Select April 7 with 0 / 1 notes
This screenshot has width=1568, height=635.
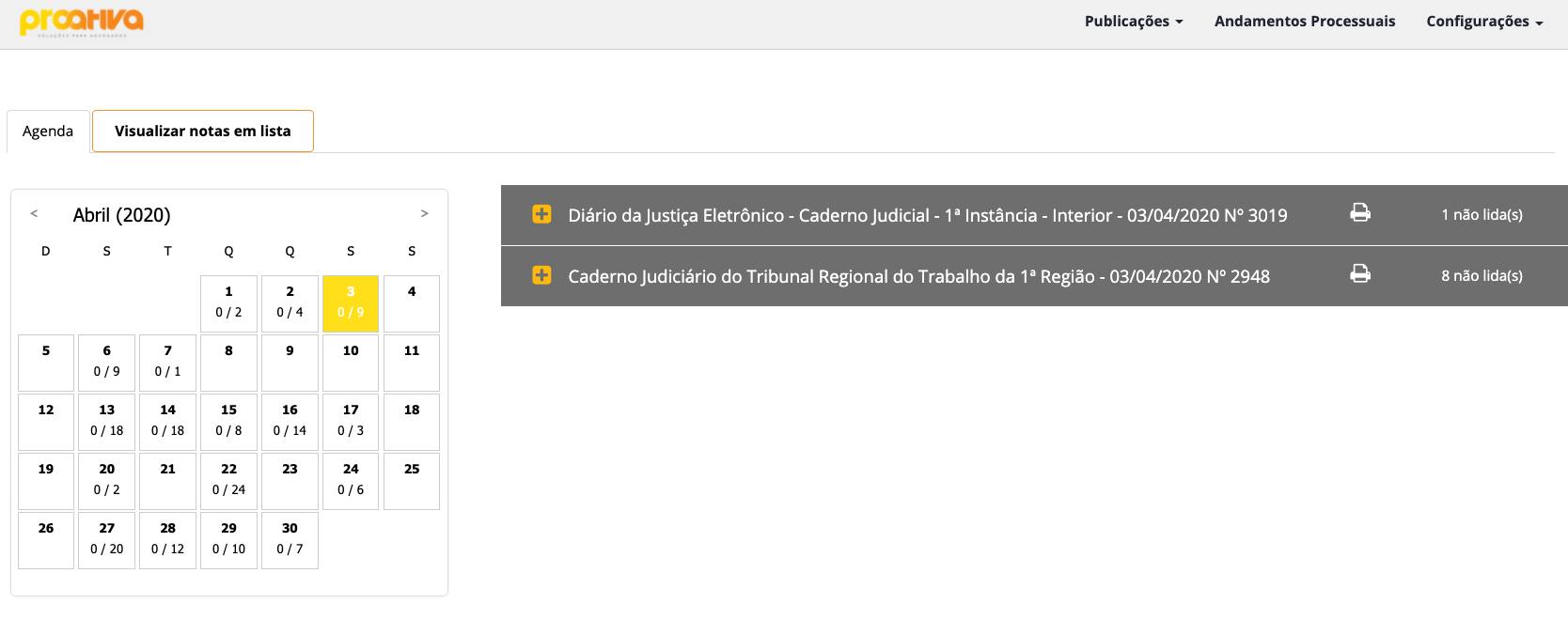tap(167, 363)
